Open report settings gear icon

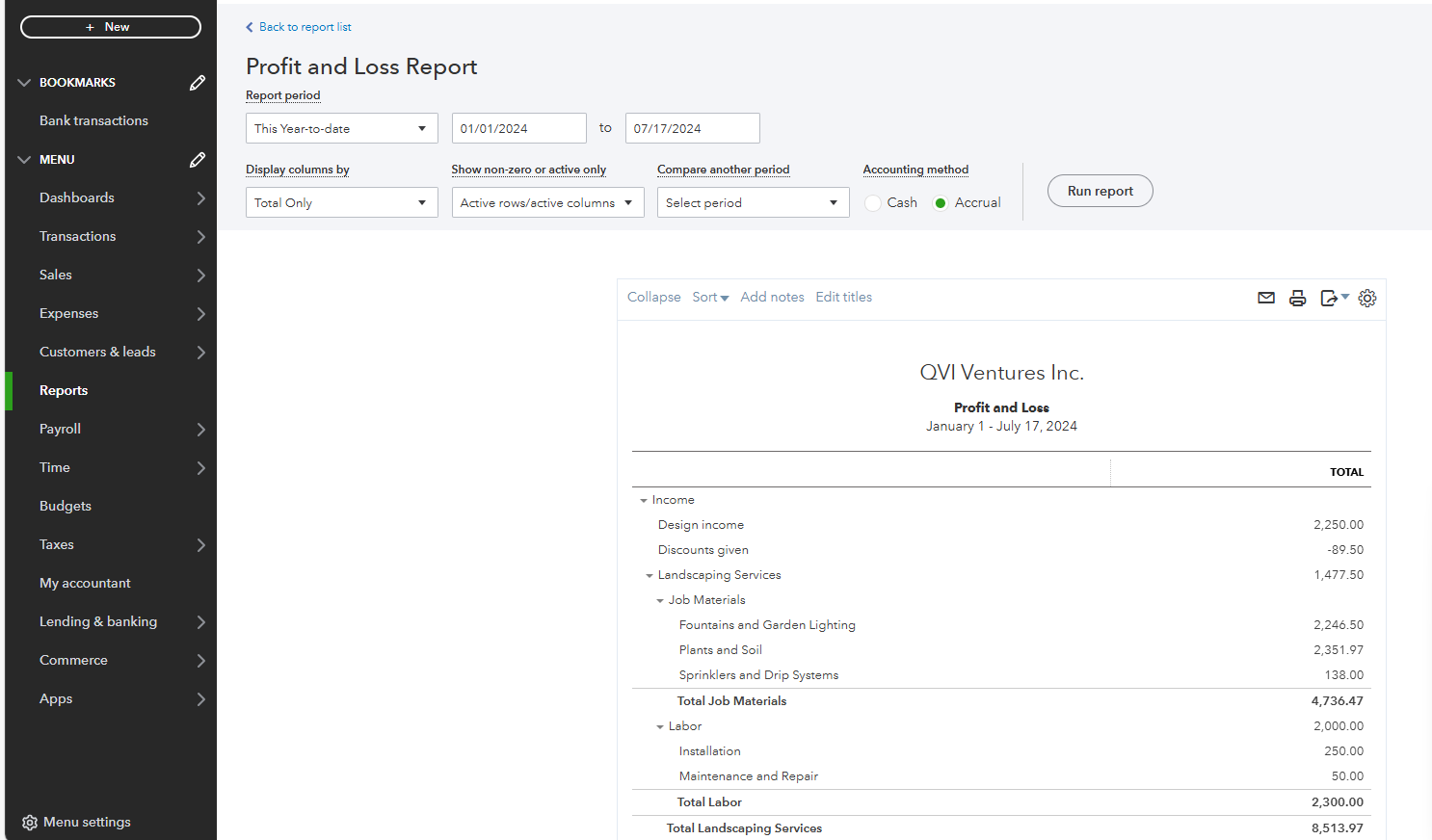coord(1366,298)
